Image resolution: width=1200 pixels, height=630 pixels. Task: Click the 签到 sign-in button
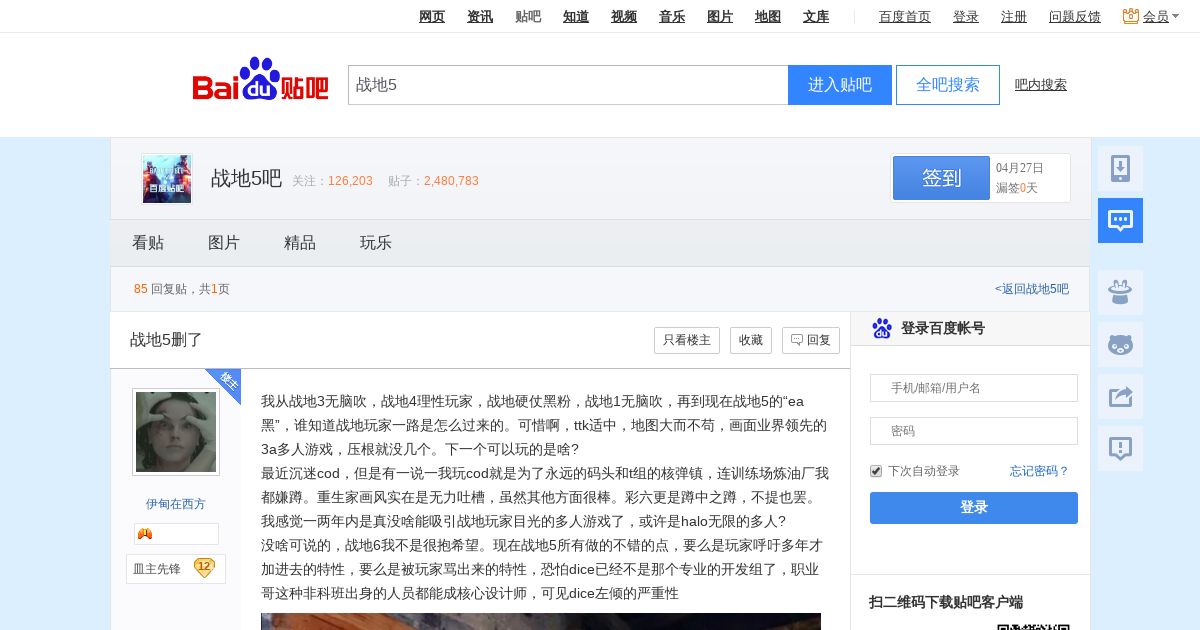[941, 178]
